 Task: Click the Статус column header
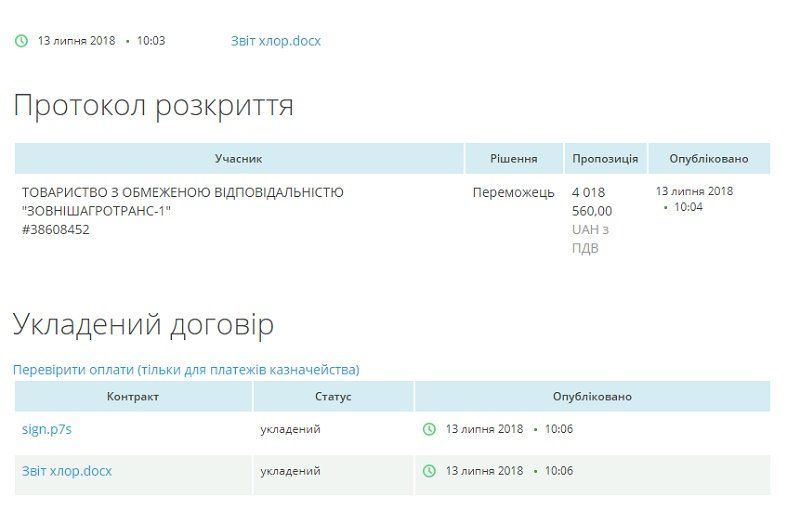click(333, 397)
